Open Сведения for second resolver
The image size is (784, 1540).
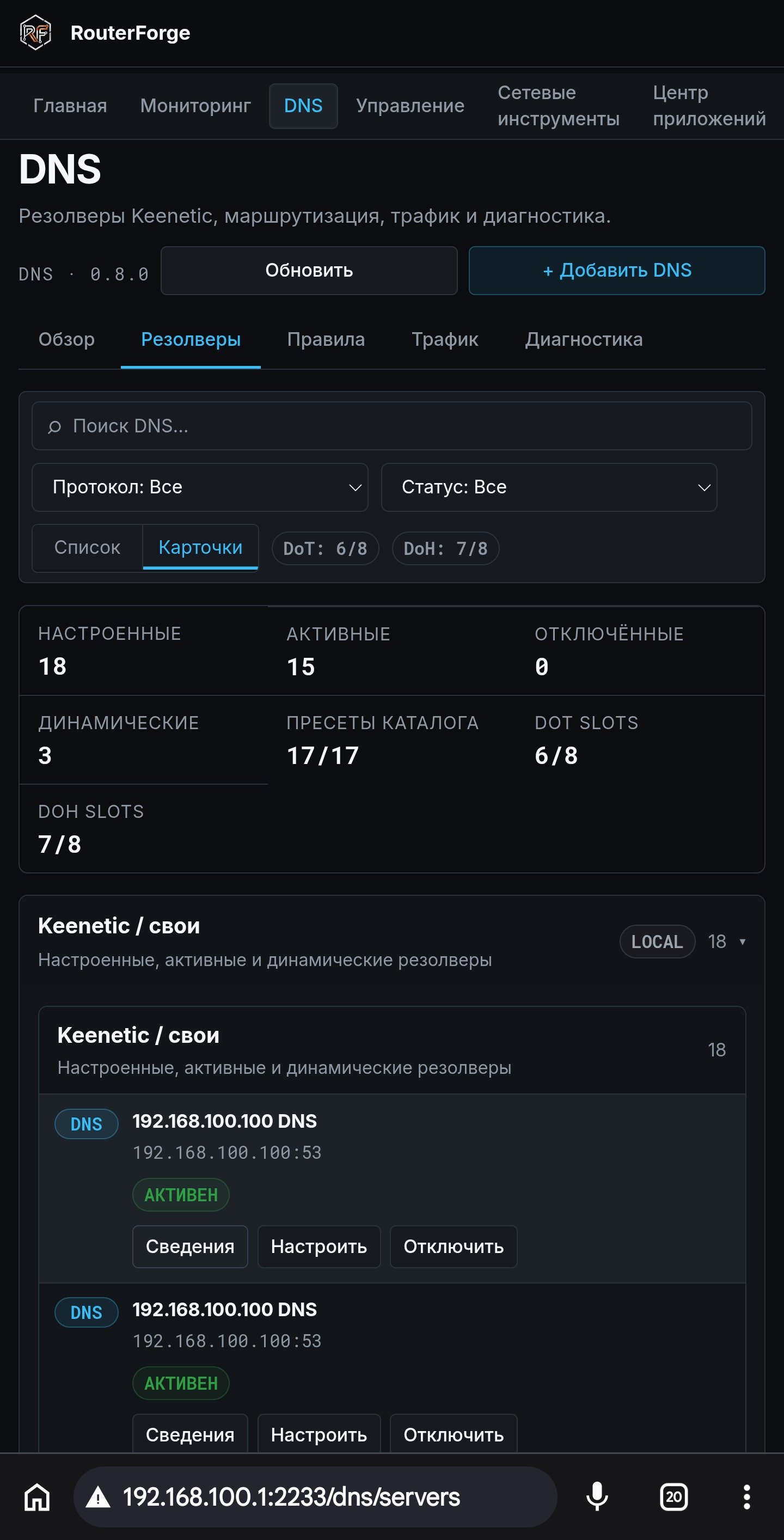click(x=190, y=1435)
